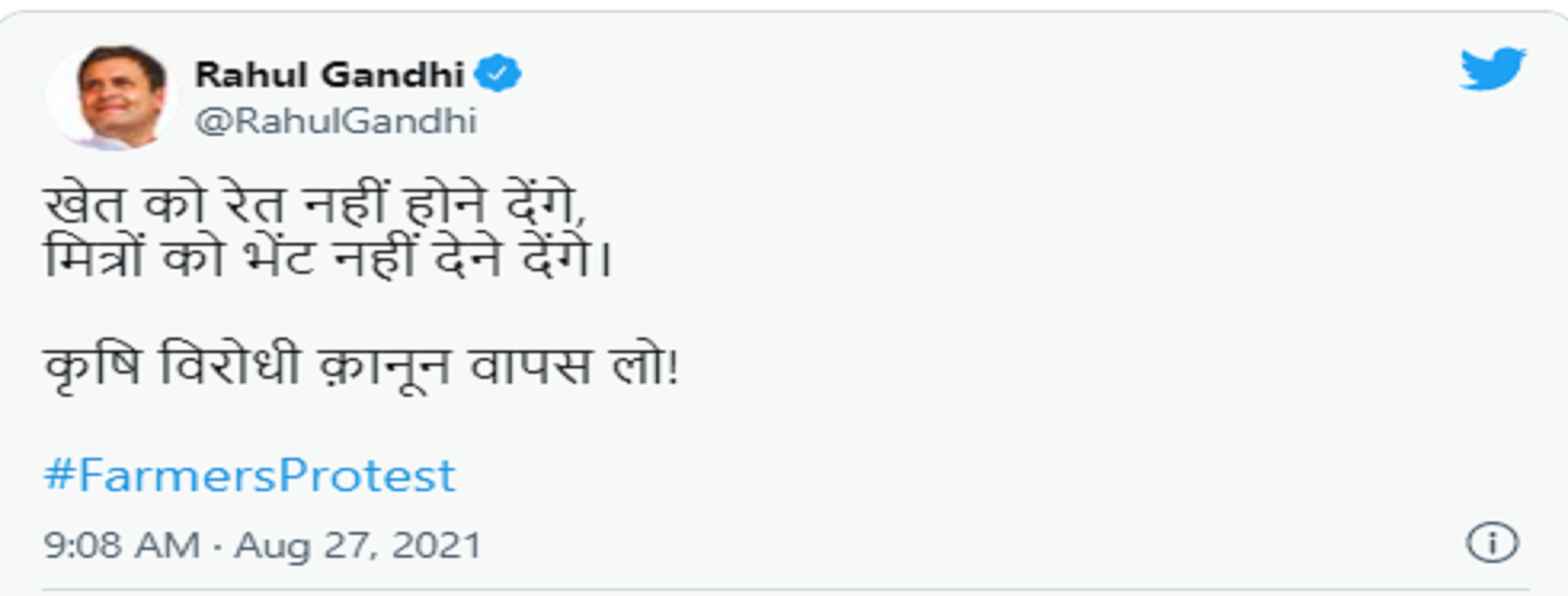Click the word Gandhi in display name
This screenshot has width=1568, height=596.
[x=393, y=75]
